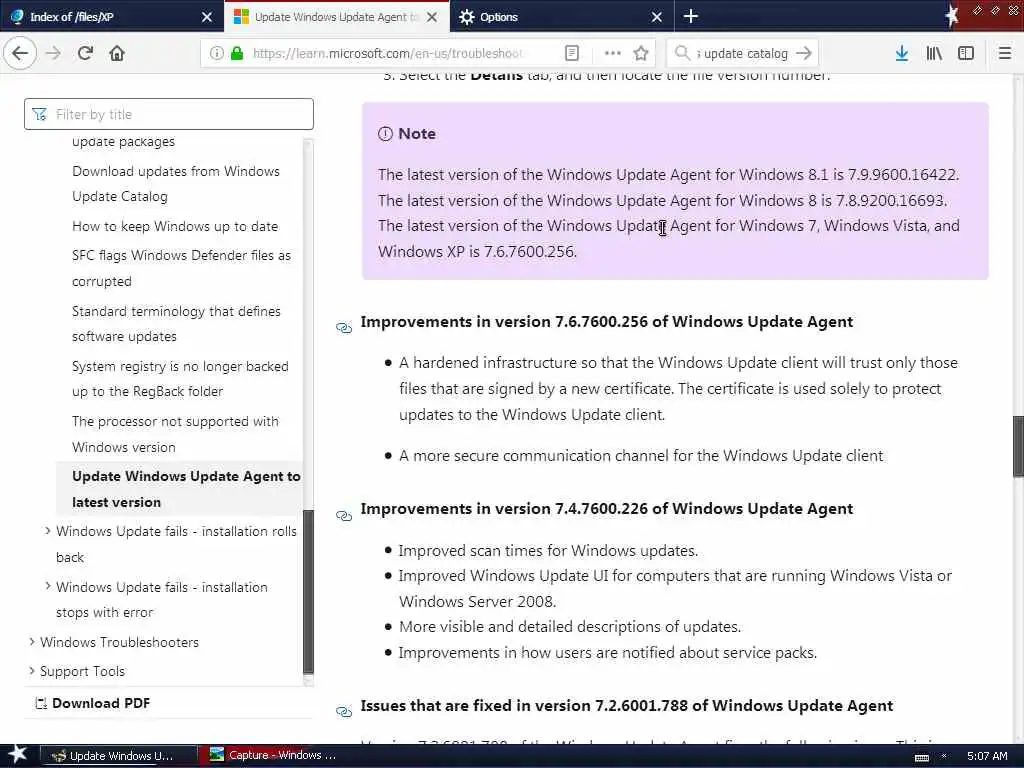Click the sidebar navigation scrollbar thumb
Image resolution: width=1024 pixels, height=768 pixels.
point(308,591)
